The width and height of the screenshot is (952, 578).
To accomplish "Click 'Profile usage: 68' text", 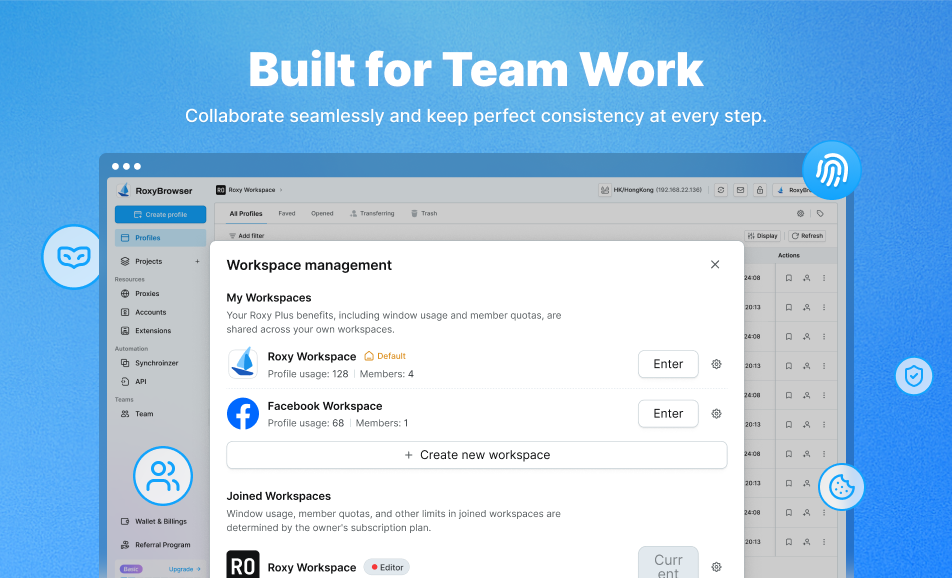I will (305, 423).
